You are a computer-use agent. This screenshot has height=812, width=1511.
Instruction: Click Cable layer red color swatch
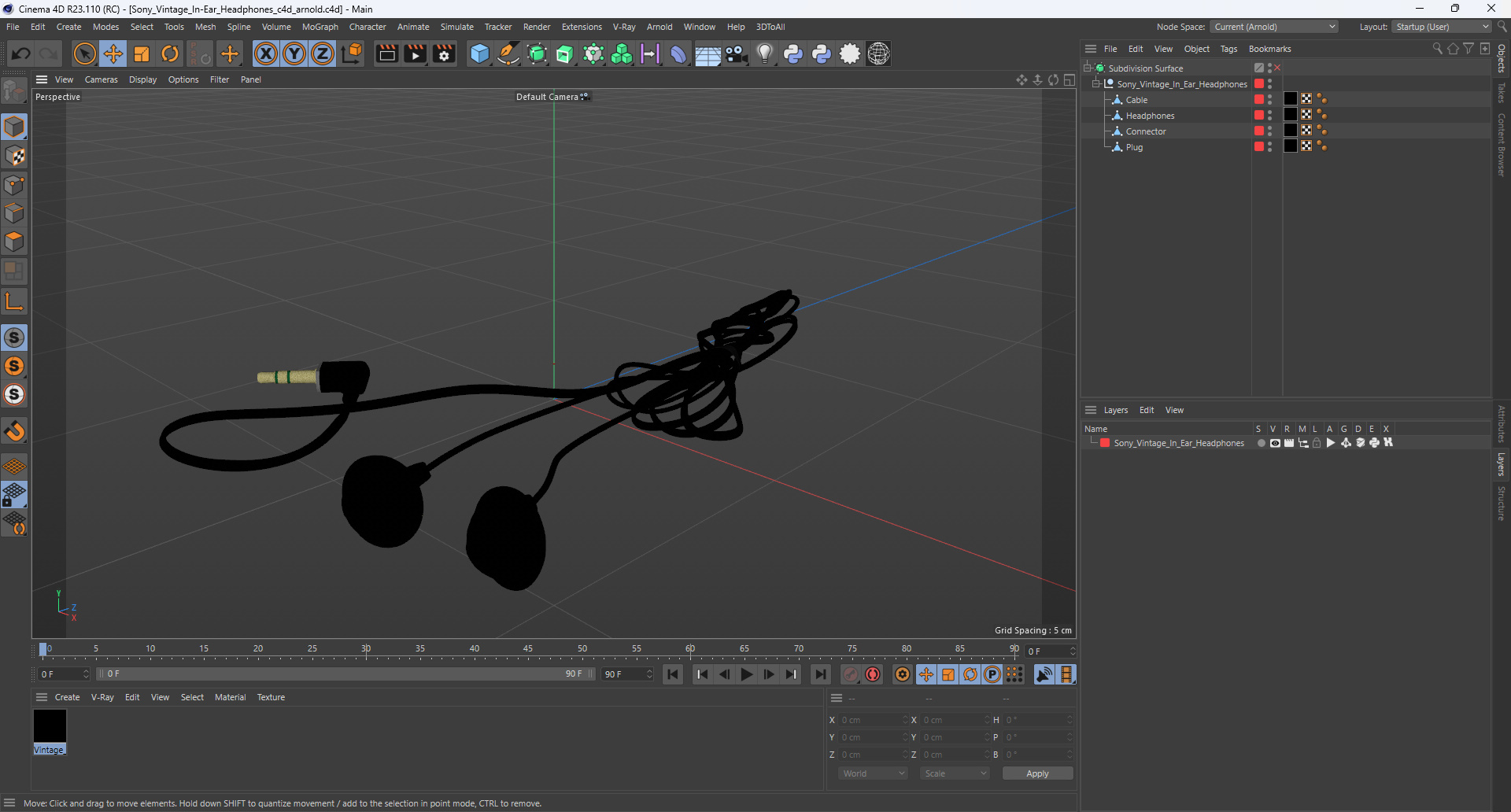point(1259,99)
